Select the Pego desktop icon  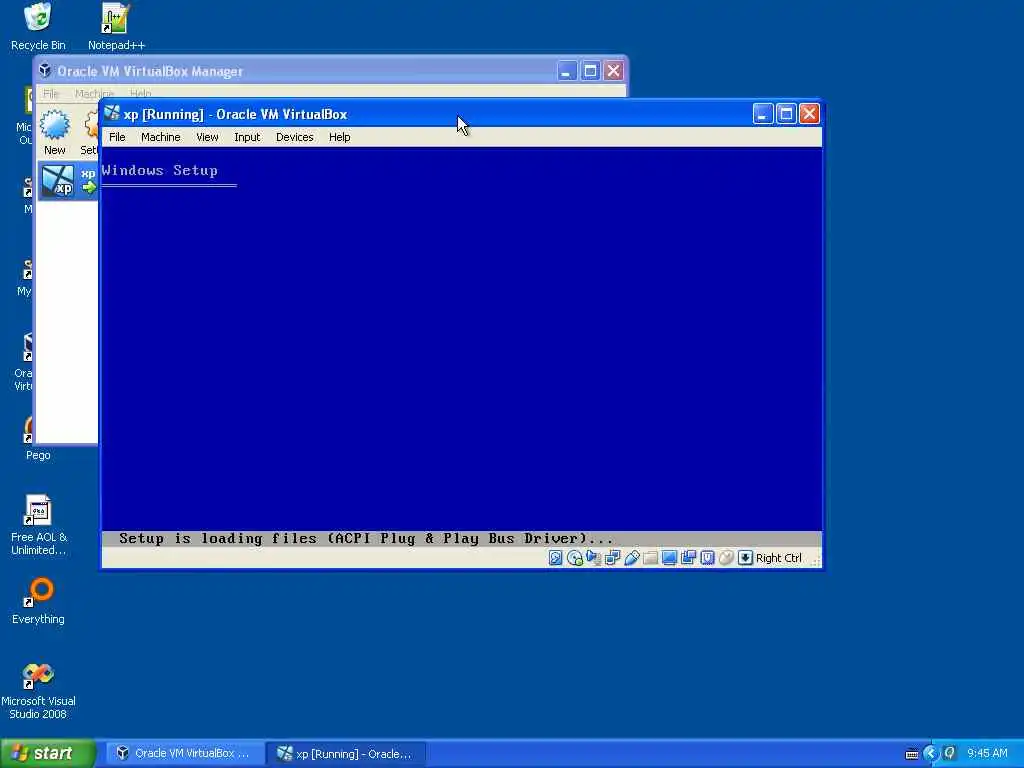pyautogui.click(x=38, y=439)
